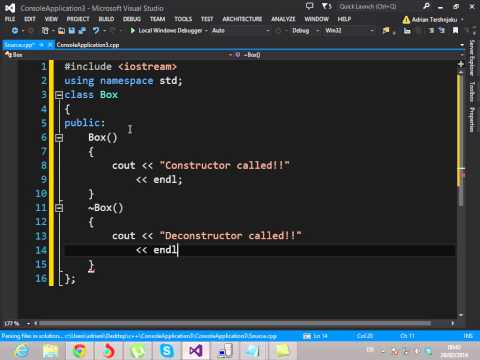The height and width of the screenshot is (360, 480).
Task: Collapse the Box() constructor outline region
Action: coord(59,138)
